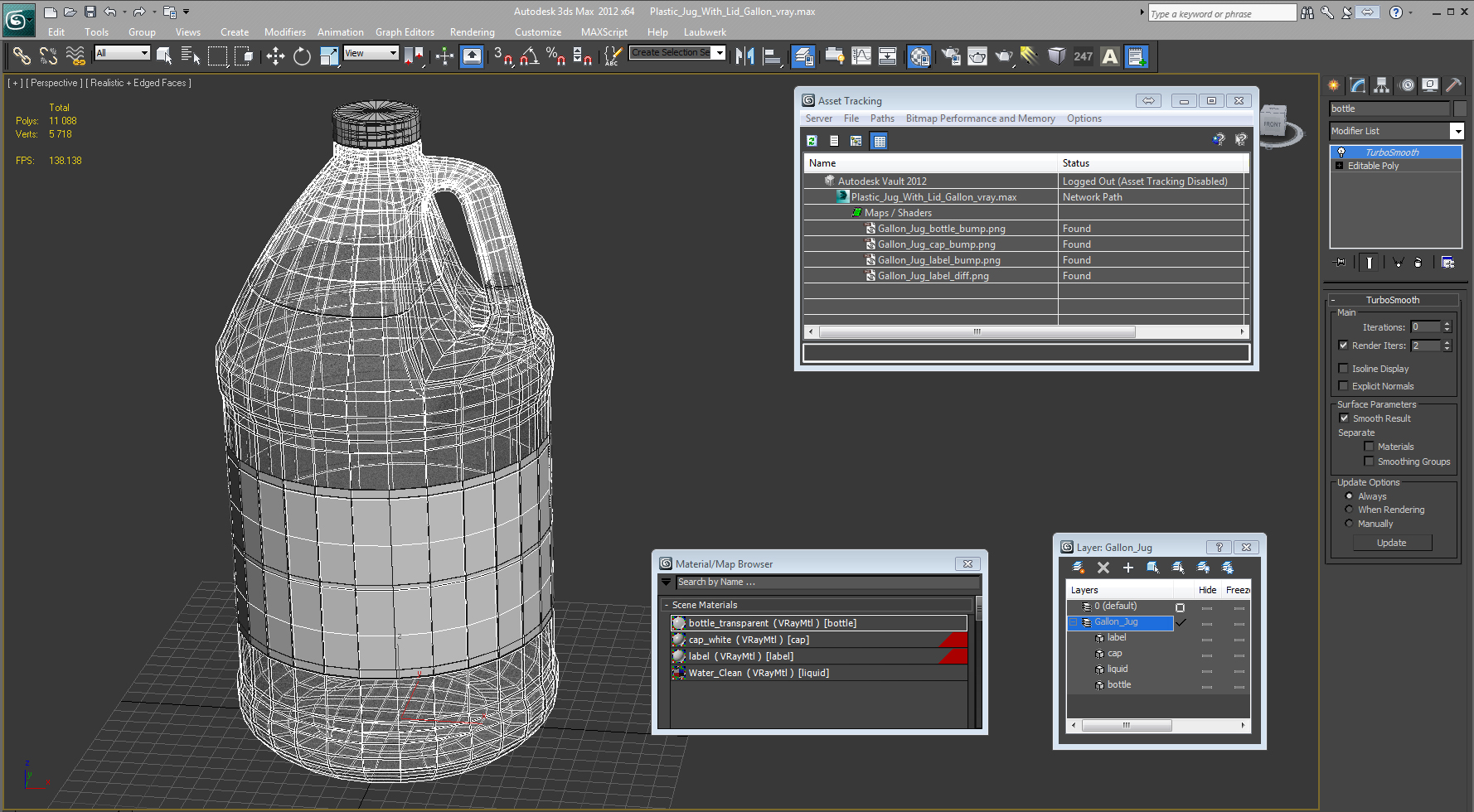Screen dimensions: 1474x812
Task: Activate the Select and Rotate tool
Action: pos(302,56)
